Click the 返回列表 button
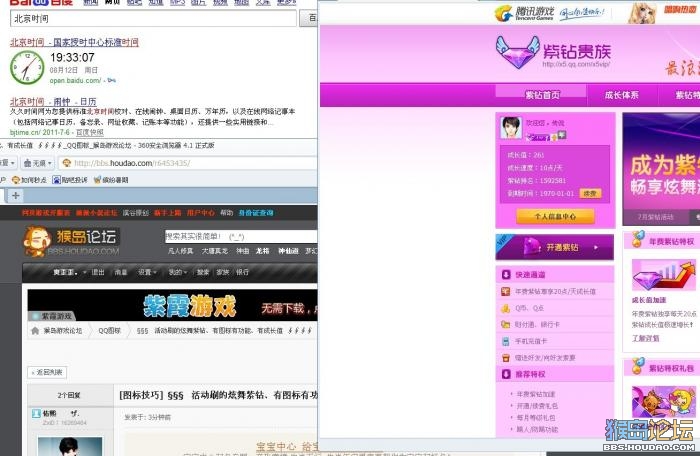 point(47,372)
